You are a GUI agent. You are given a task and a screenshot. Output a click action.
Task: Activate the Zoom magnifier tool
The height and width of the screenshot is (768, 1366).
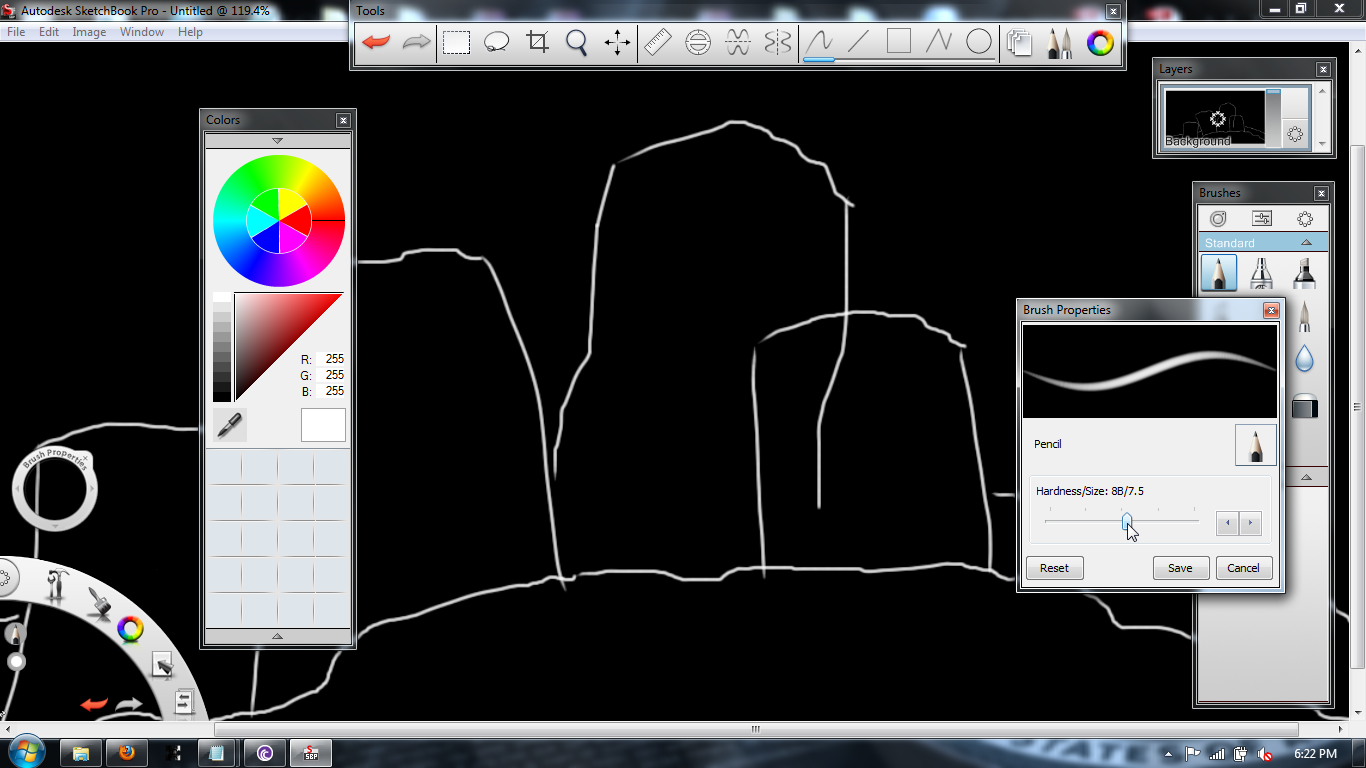coord(577,42)
